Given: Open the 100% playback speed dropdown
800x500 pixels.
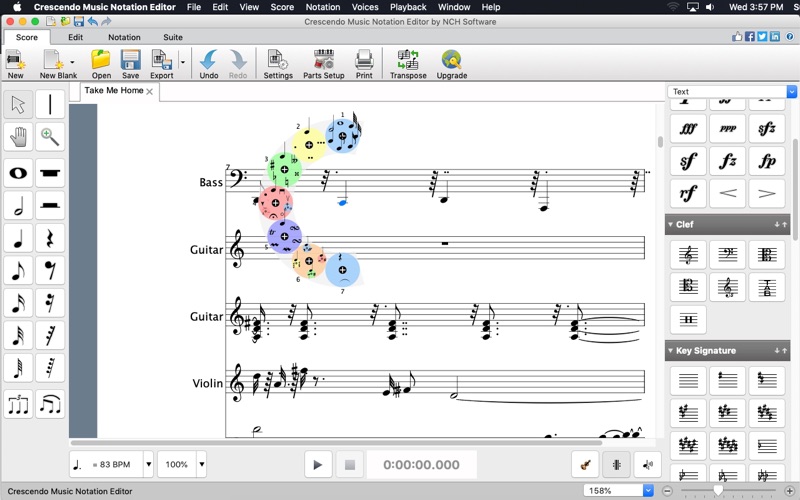Looking at the screenshot, I should (202, 464).
